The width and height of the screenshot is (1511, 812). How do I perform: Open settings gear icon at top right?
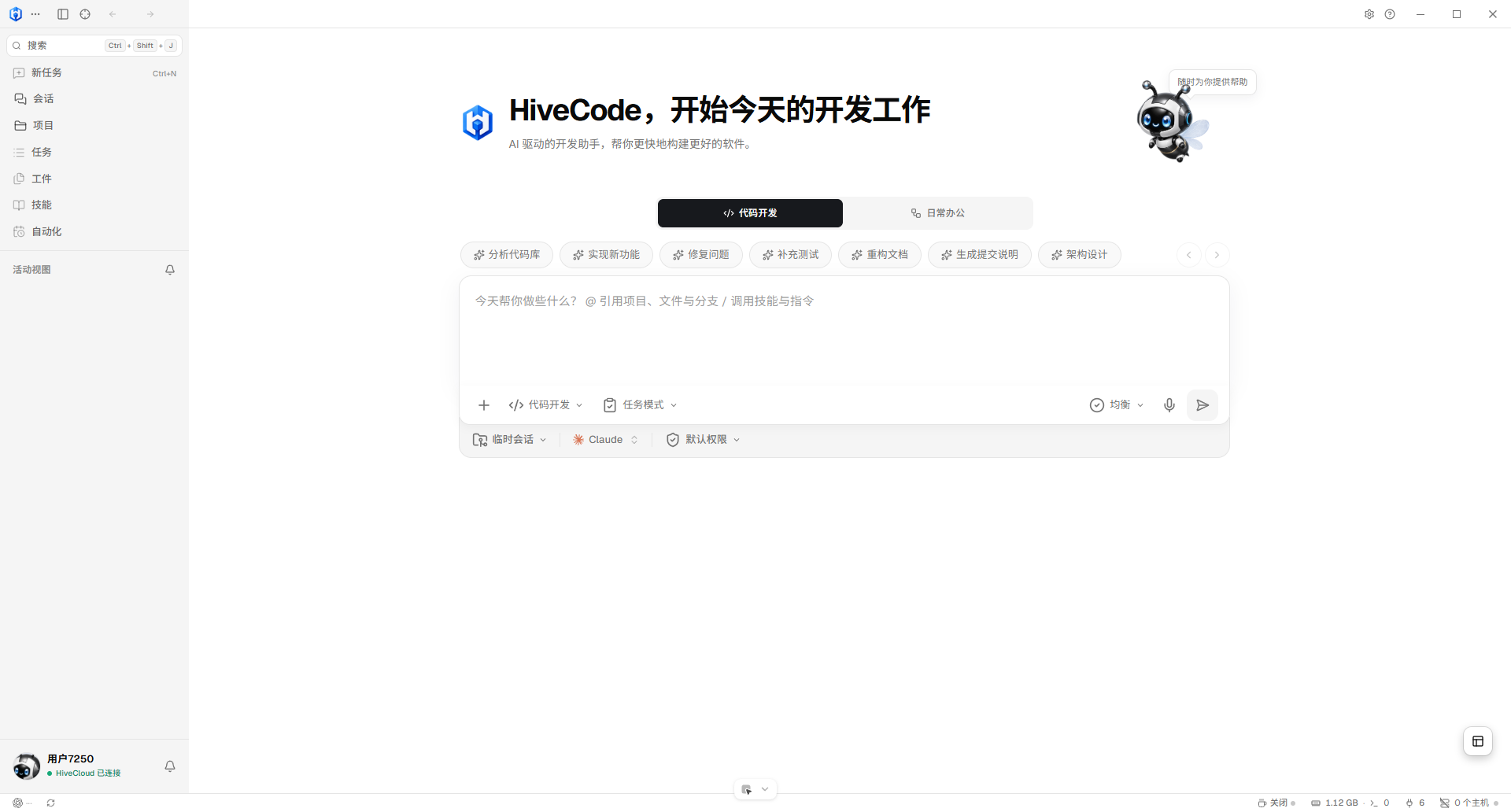click(x=1369, y=14)
